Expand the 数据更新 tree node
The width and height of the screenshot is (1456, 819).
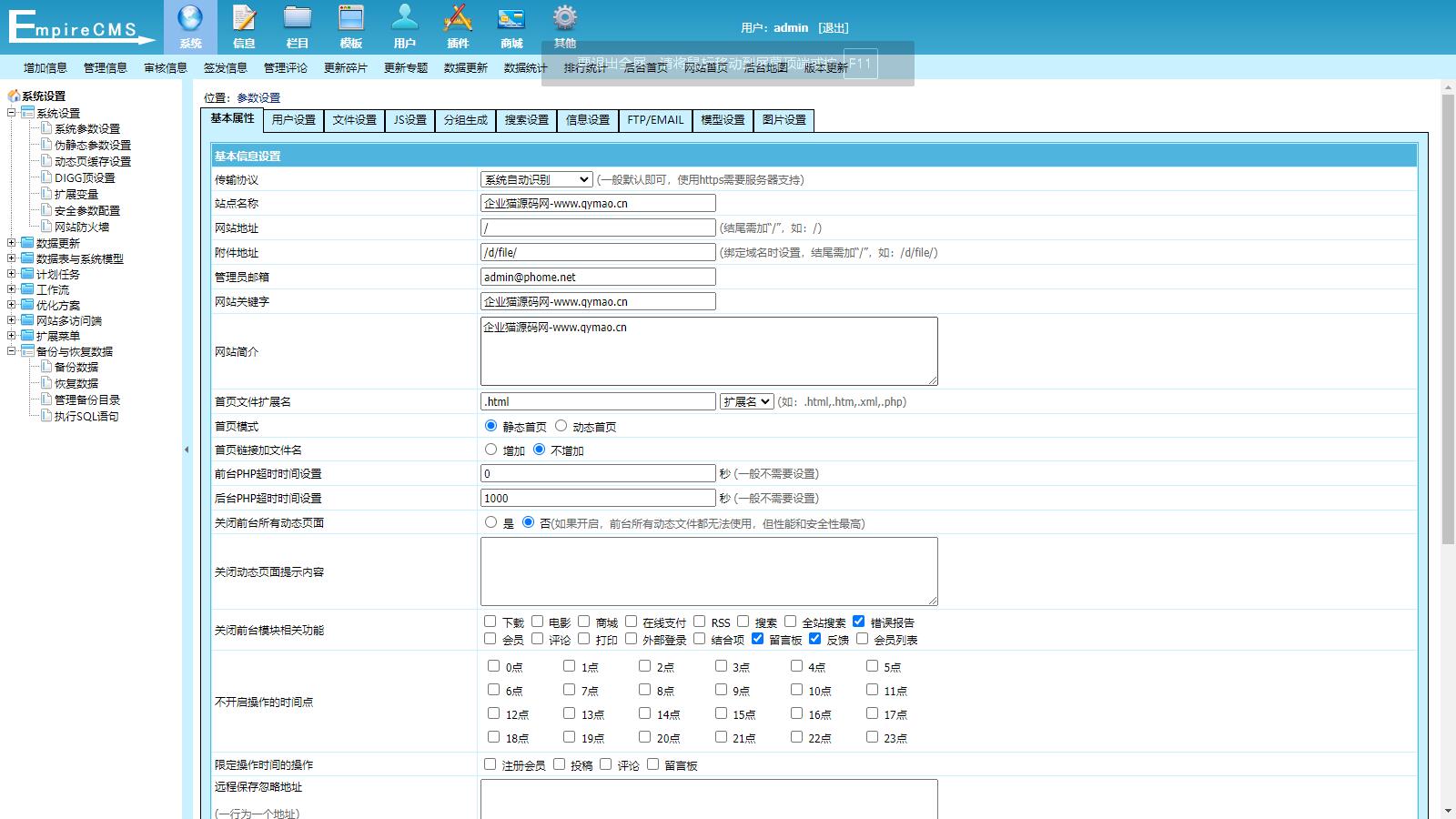coord(12,243)
